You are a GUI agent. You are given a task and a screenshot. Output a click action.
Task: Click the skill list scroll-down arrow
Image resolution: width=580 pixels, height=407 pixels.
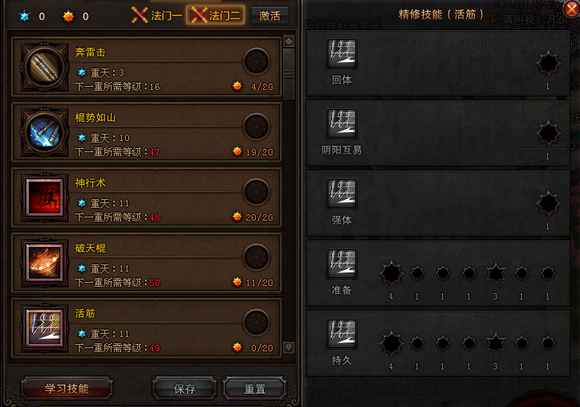289,347
